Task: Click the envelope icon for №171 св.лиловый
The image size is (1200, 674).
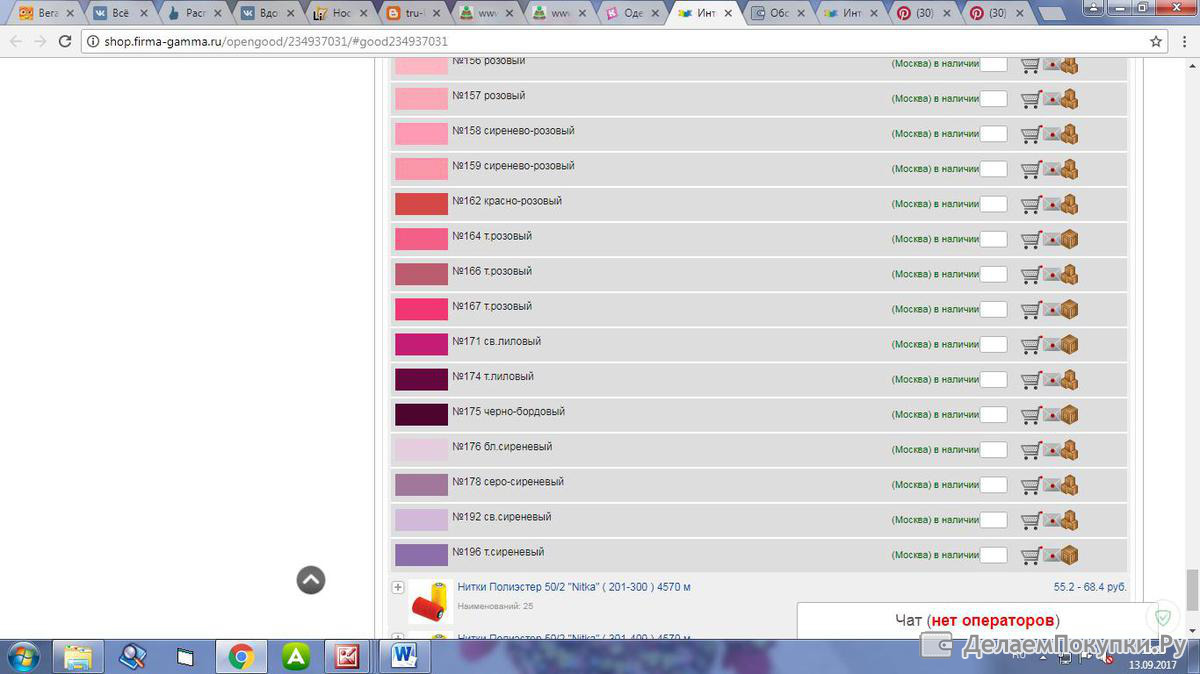Action: click(1051, 344)
